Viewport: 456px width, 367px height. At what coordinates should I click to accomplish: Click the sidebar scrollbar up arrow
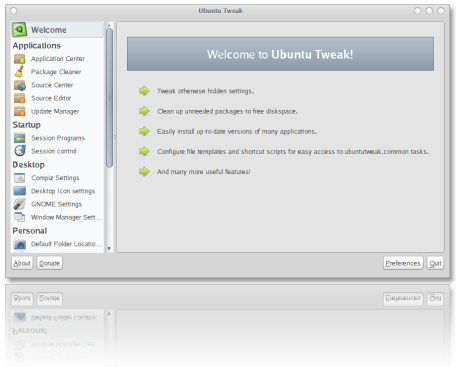[109, 25]
